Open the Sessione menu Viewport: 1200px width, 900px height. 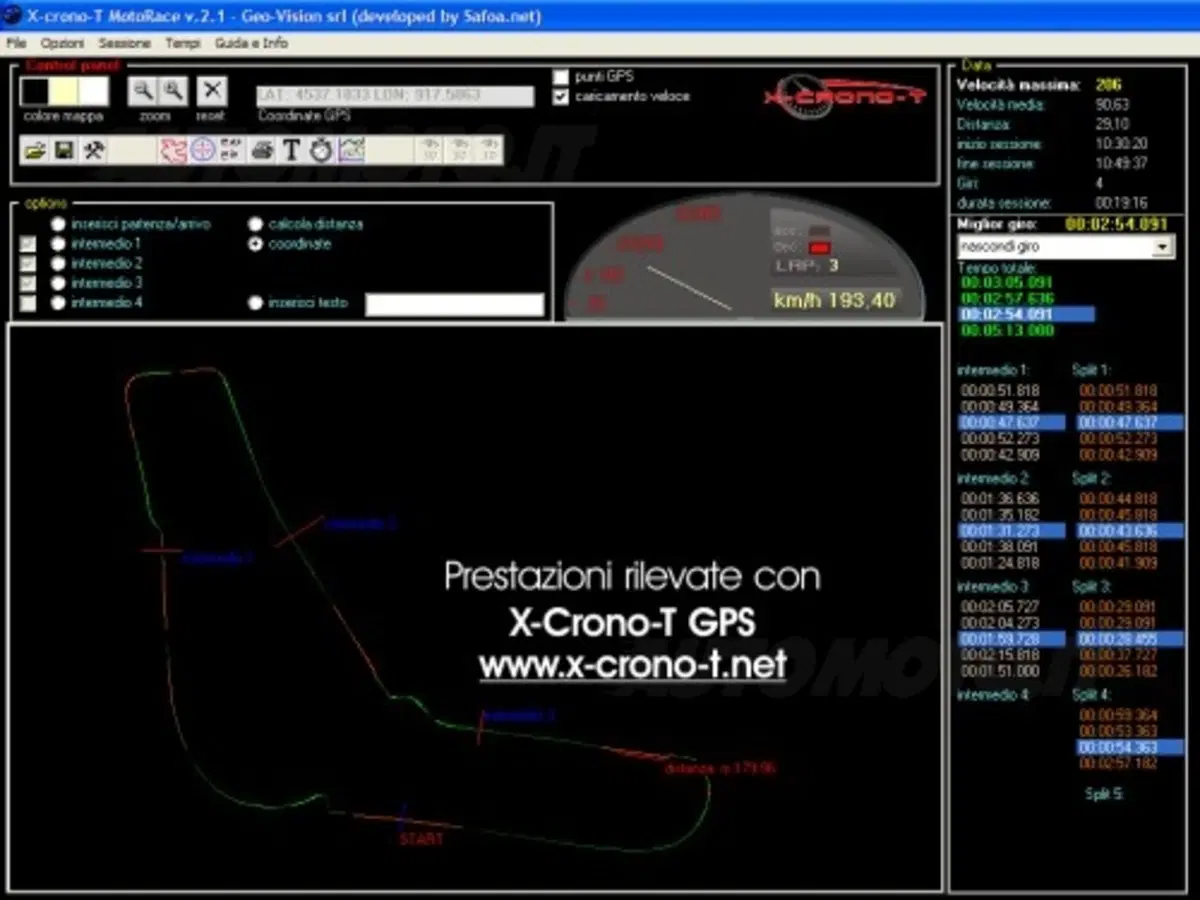click(x=125, y=43)
